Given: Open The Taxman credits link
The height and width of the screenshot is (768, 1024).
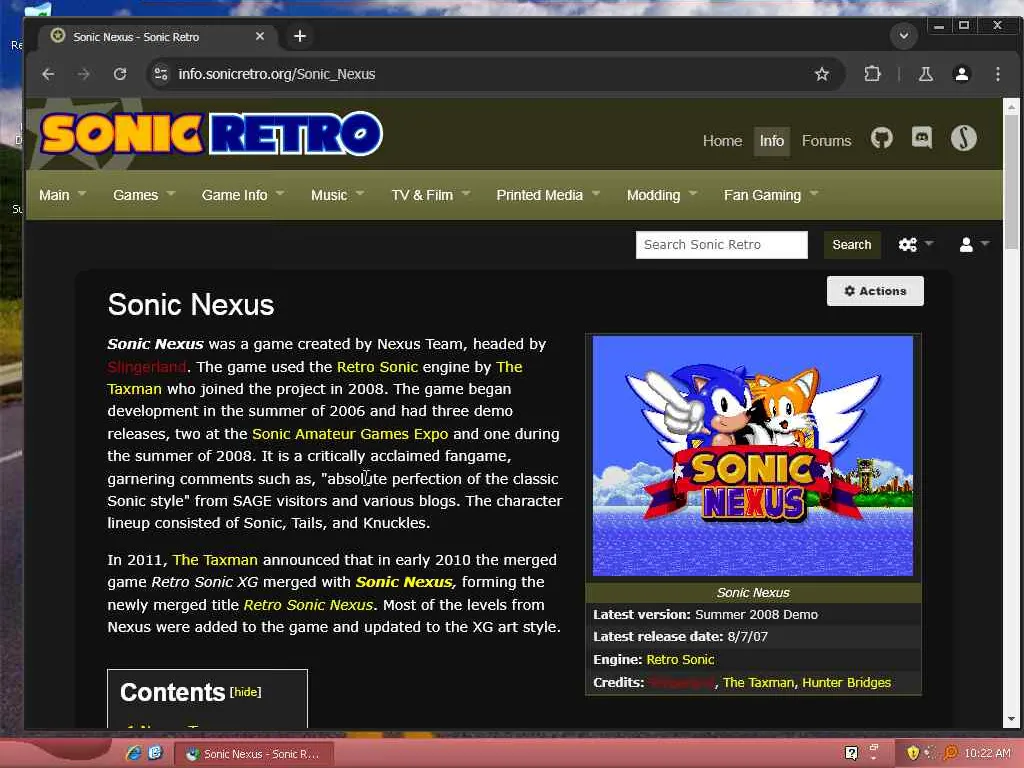Looking at the screenshot, I should [x=758, y=682].
